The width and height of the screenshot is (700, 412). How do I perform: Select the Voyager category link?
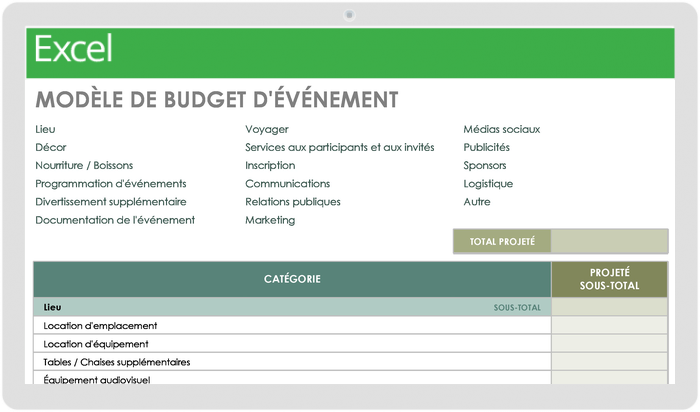[267, 129]
